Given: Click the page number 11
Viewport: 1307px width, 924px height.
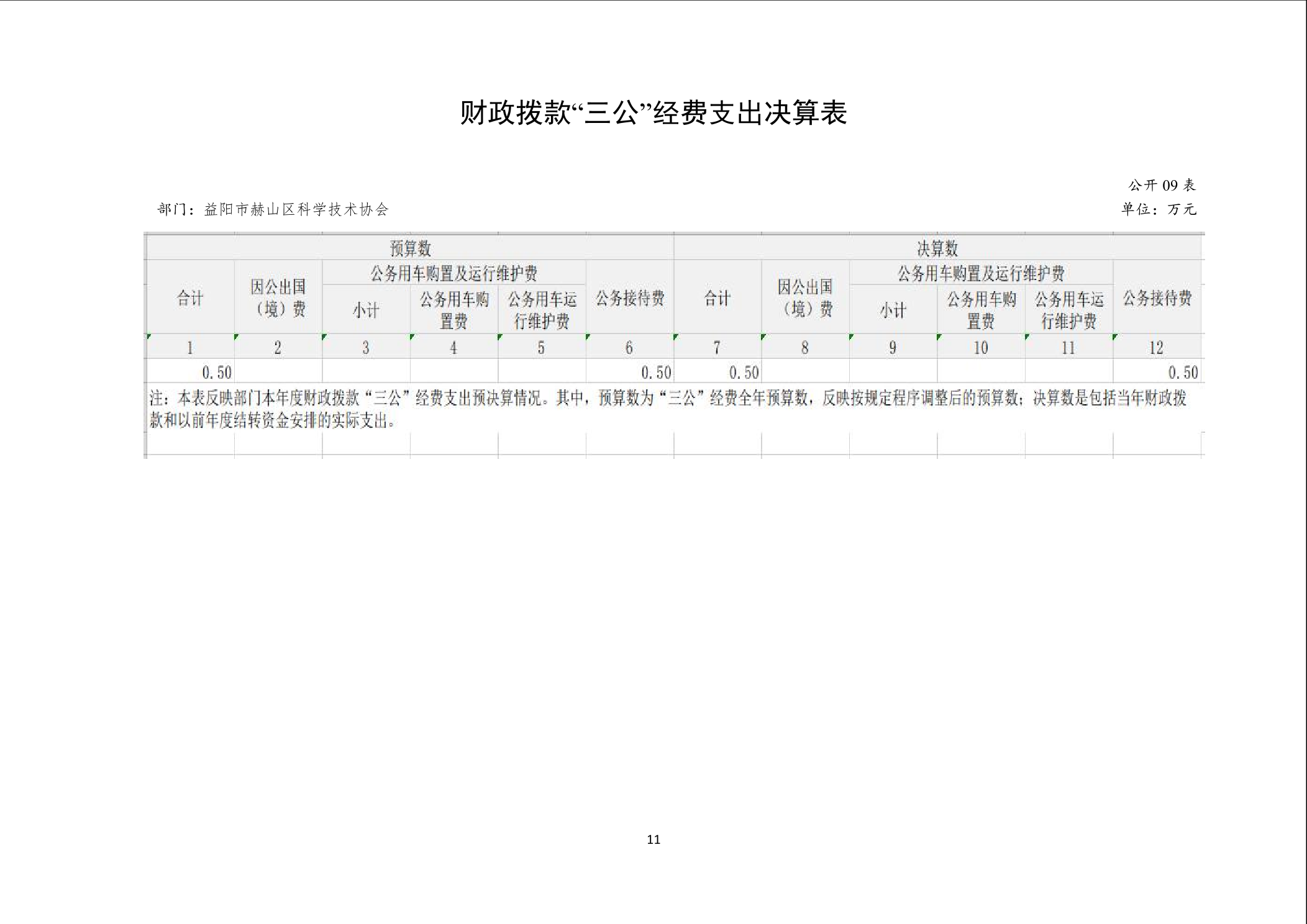Looking at the screenshot, I should 653,840.
